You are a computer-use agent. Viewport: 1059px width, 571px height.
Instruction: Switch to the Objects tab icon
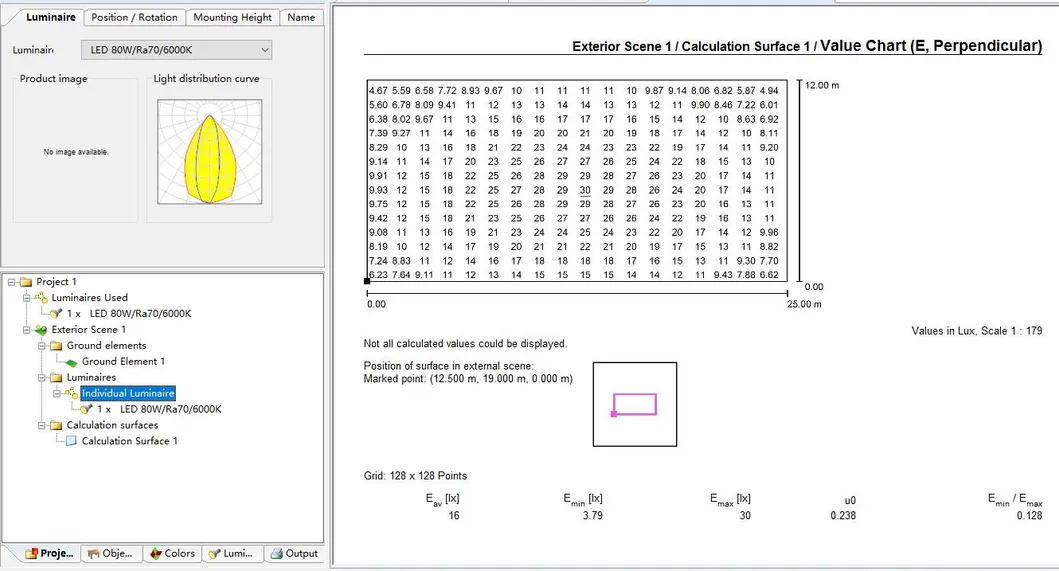coord(93,553)
